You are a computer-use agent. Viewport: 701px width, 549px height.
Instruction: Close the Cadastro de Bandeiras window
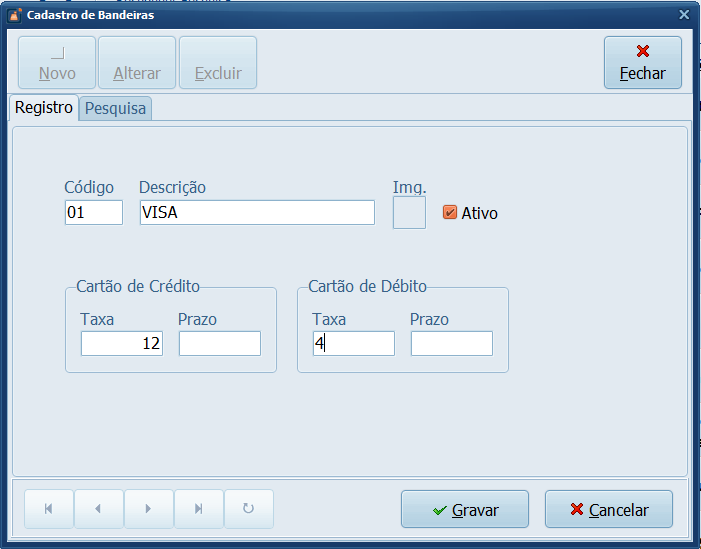pyautogui.click(x=684, y=15)
